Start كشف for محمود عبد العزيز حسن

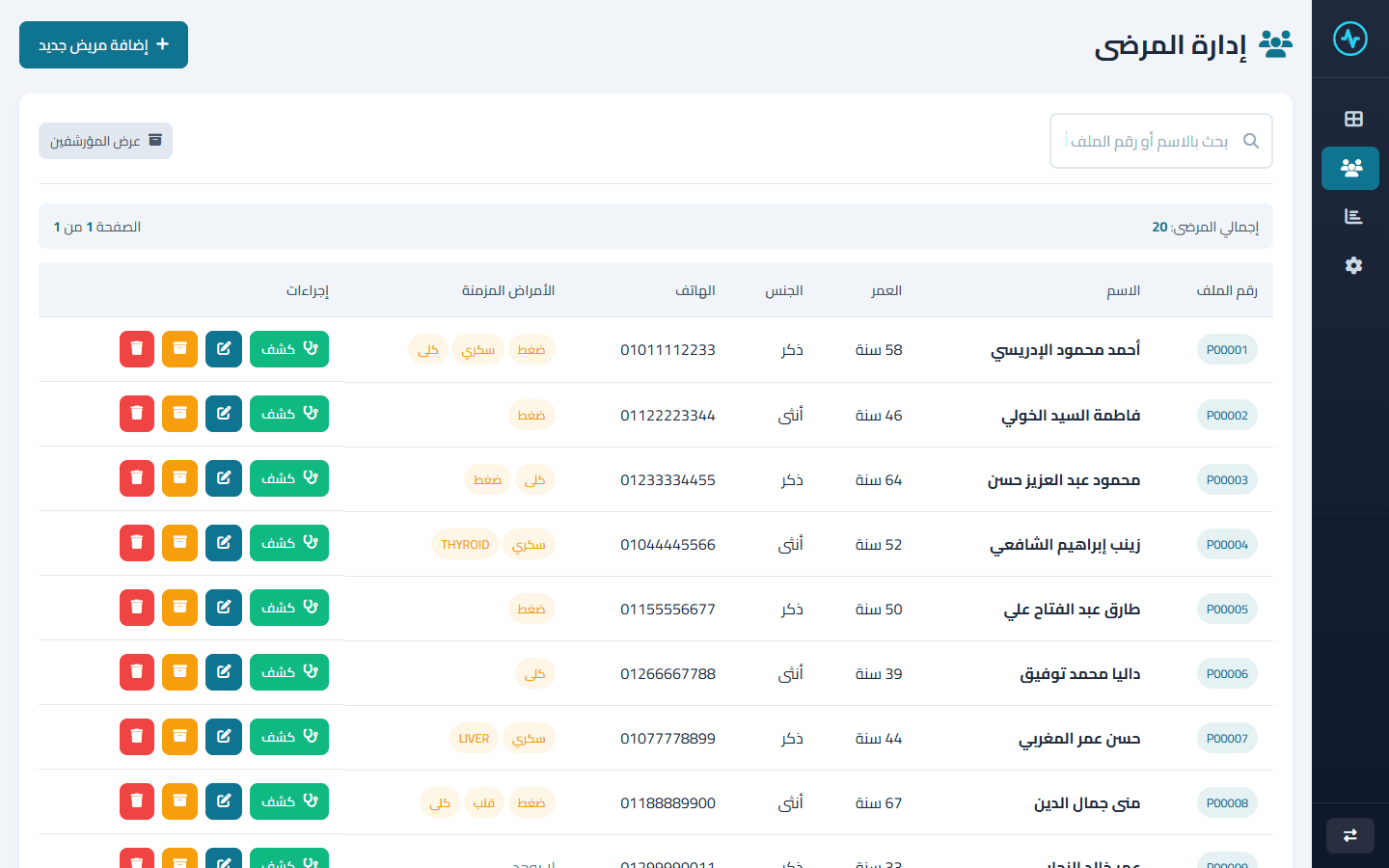coord(289,478)
